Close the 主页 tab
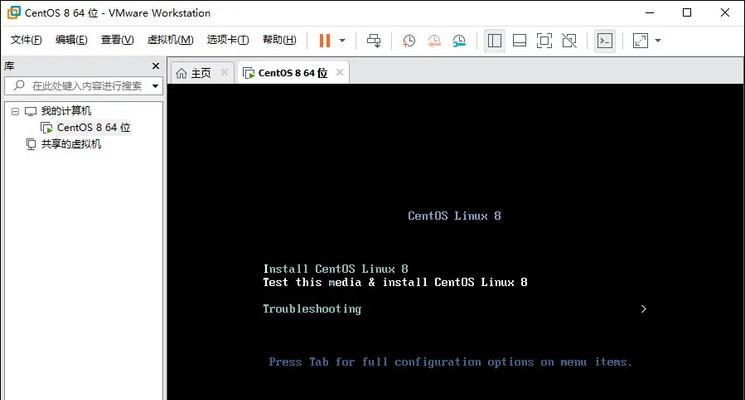The width and height of the screenshot is (745, 400). coord(224,72)
